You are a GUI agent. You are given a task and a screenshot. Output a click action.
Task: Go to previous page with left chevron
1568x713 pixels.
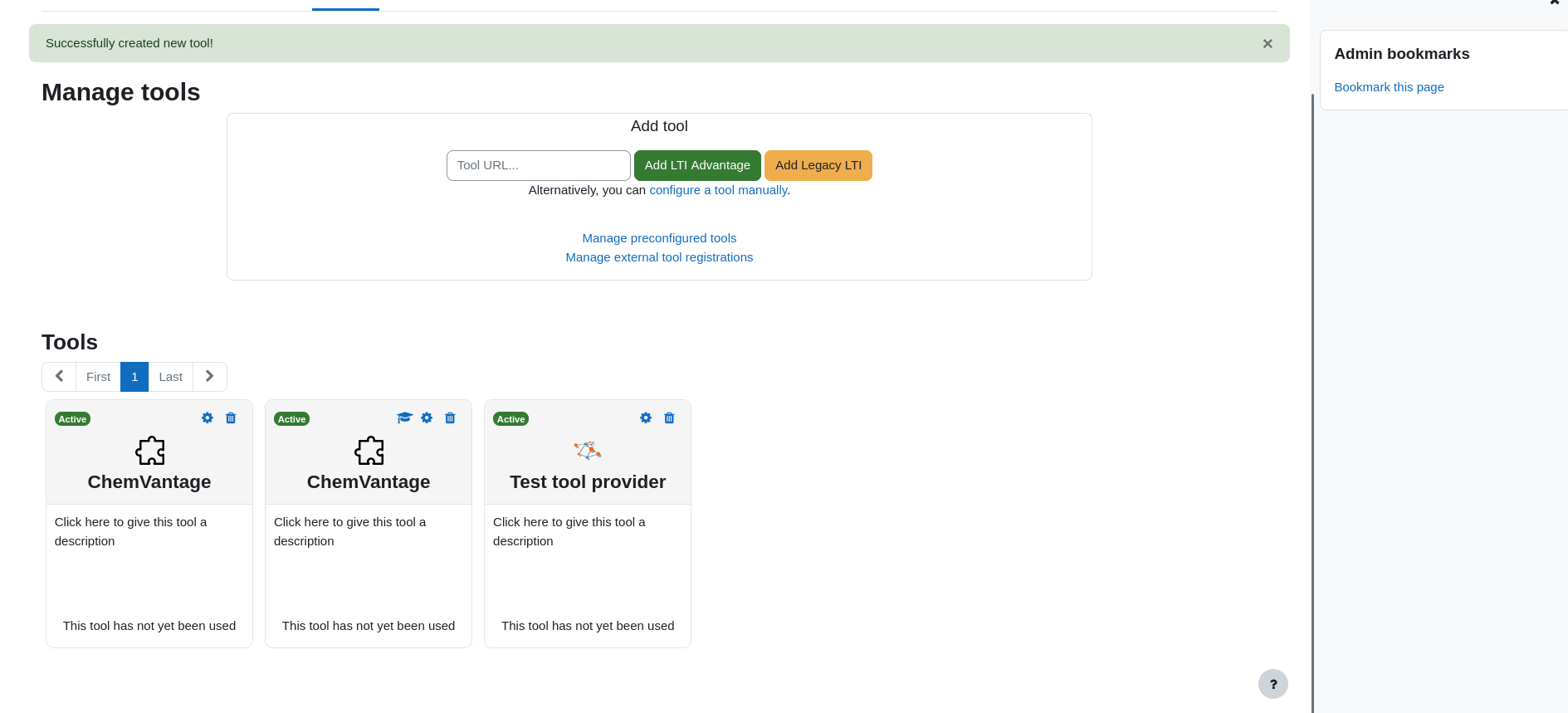(x=59, y=377)
